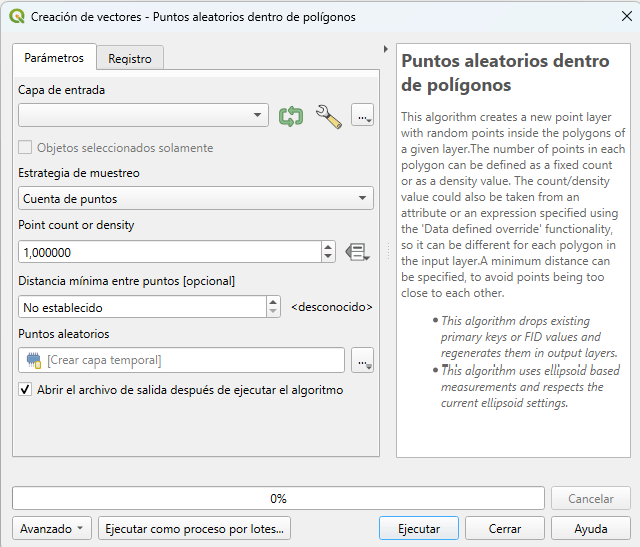Switch to the Registro tab

coord(130,59)
